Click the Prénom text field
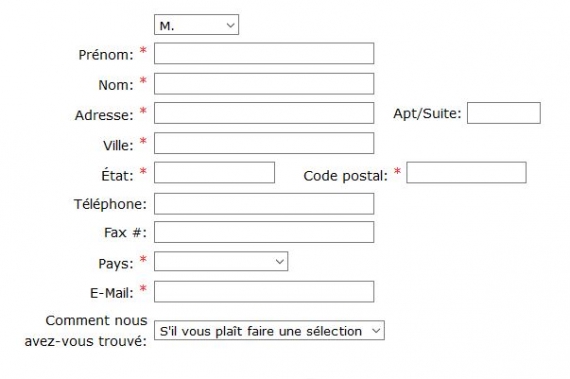Viewport: 570px width, 379px height. (264, 53)
